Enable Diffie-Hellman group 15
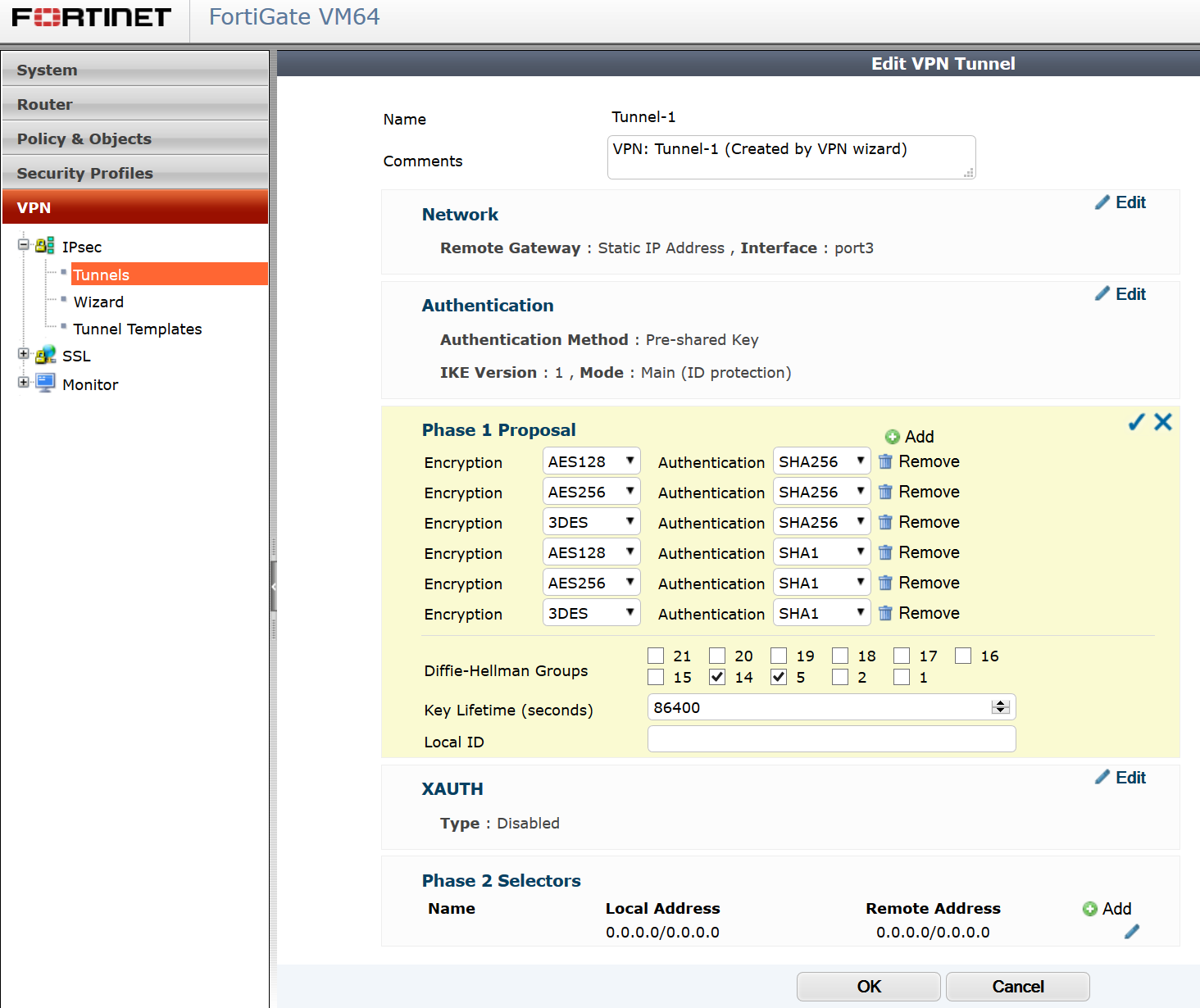 coord(656,677)
